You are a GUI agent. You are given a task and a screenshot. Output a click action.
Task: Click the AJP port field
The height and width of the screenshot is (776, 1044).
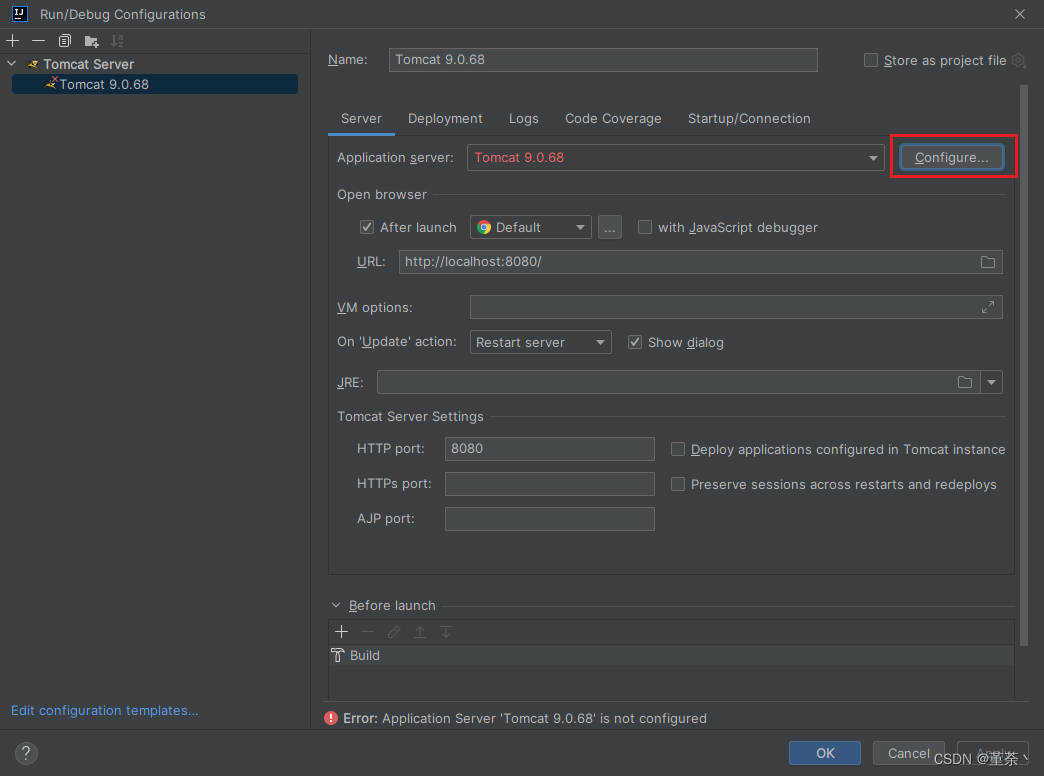549,519
